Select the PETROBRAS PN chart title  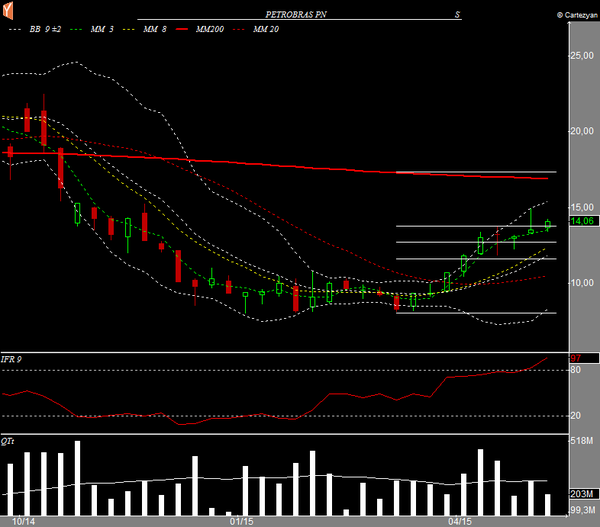pyautogui.click(x=301, y=16)
